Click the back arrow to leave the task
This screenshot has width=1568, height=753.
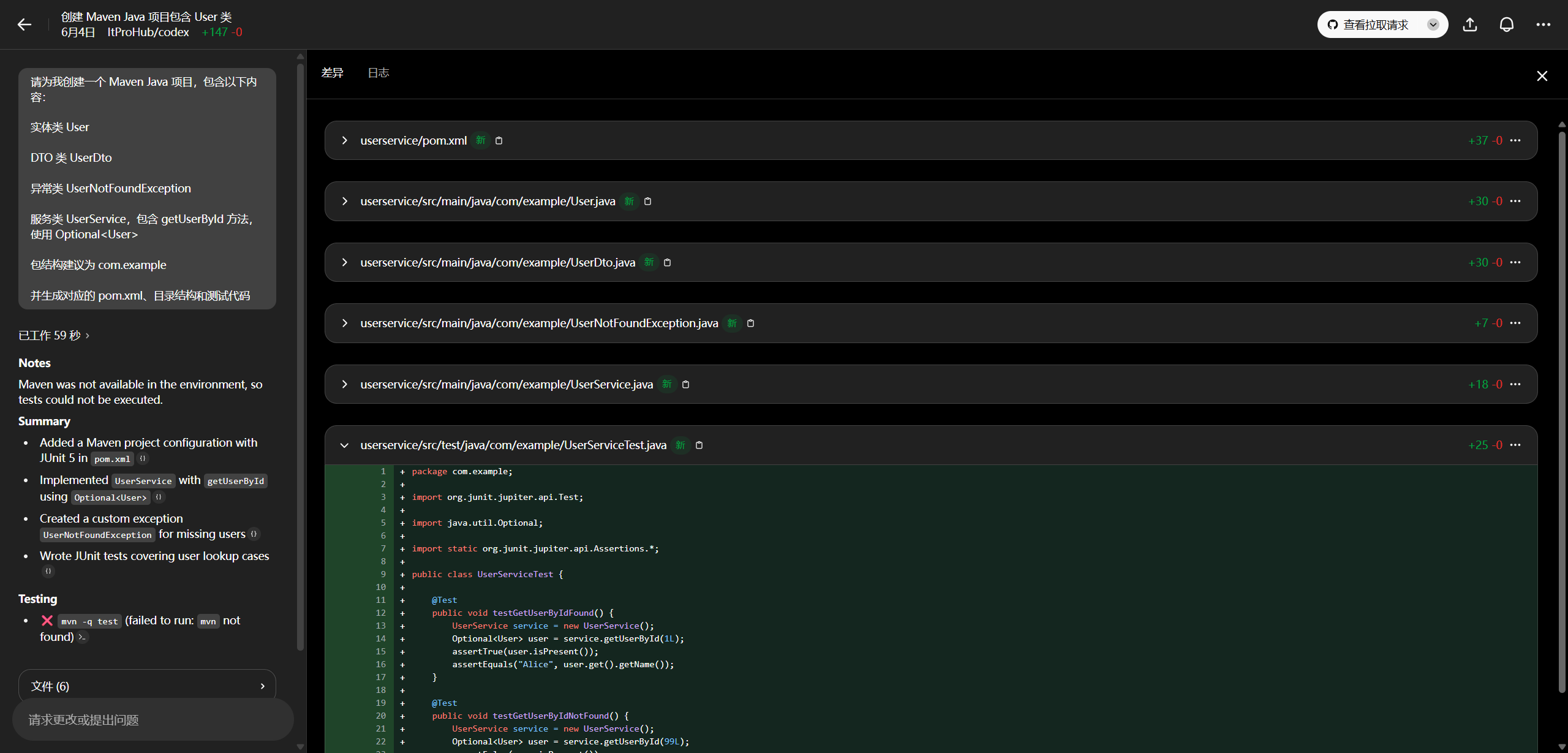click(25, 25)
